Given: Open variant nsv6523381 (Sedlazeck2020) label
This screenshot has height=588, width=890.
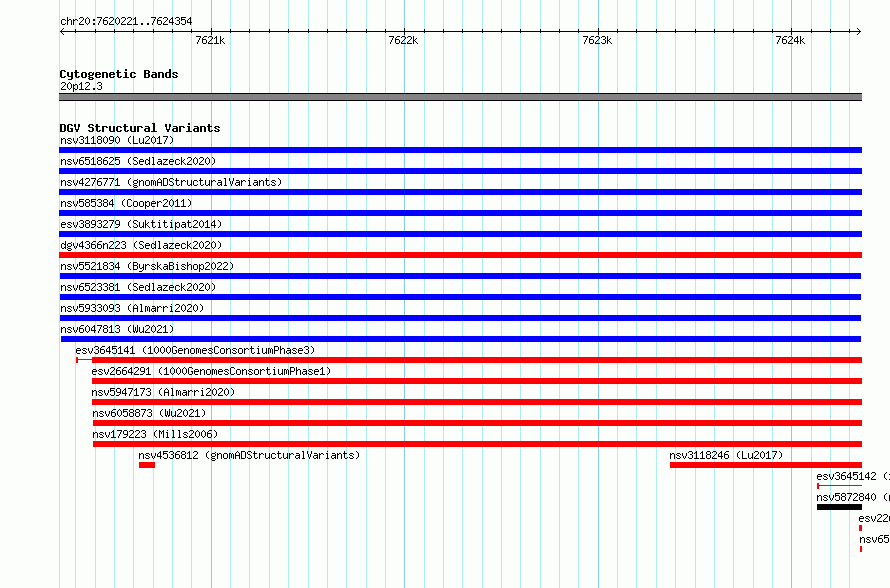Looking at the screenshot, I should [x=138, y=287].
